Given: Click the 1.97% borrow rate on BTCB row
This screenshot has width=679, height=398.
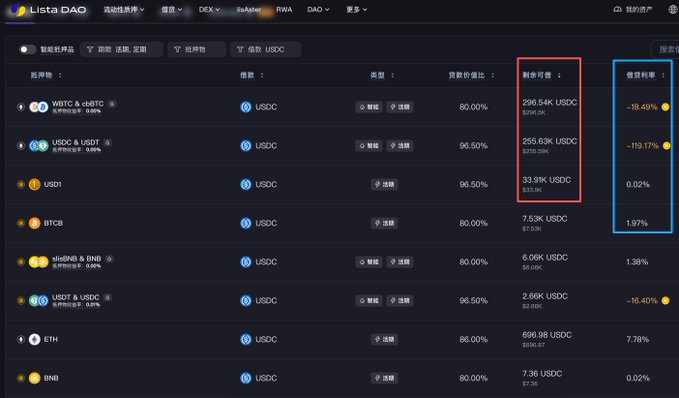Looking at the screenshot, I should 637,223.
